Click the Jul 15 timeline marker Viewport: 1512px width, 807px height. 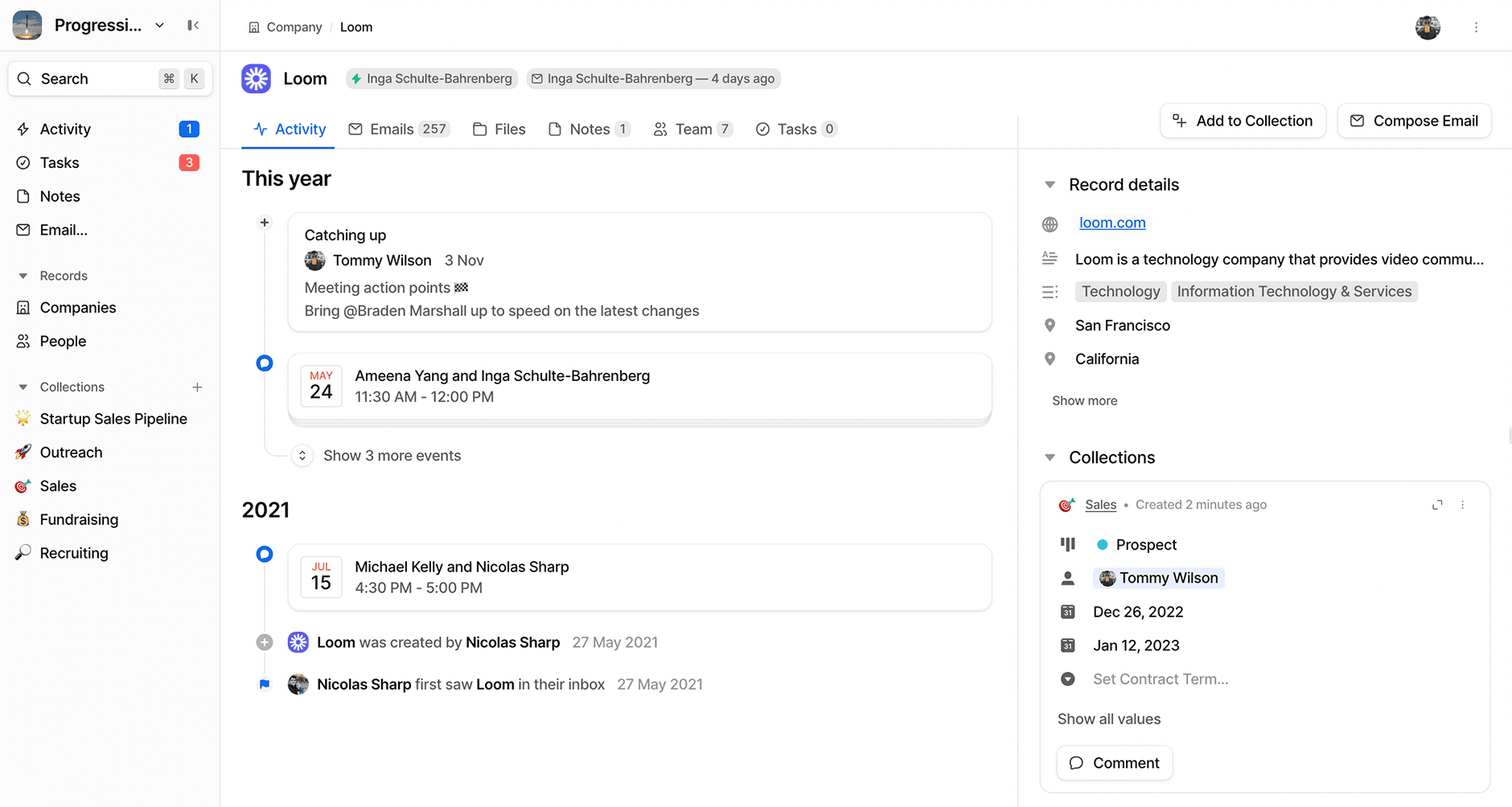click(265, 554)
